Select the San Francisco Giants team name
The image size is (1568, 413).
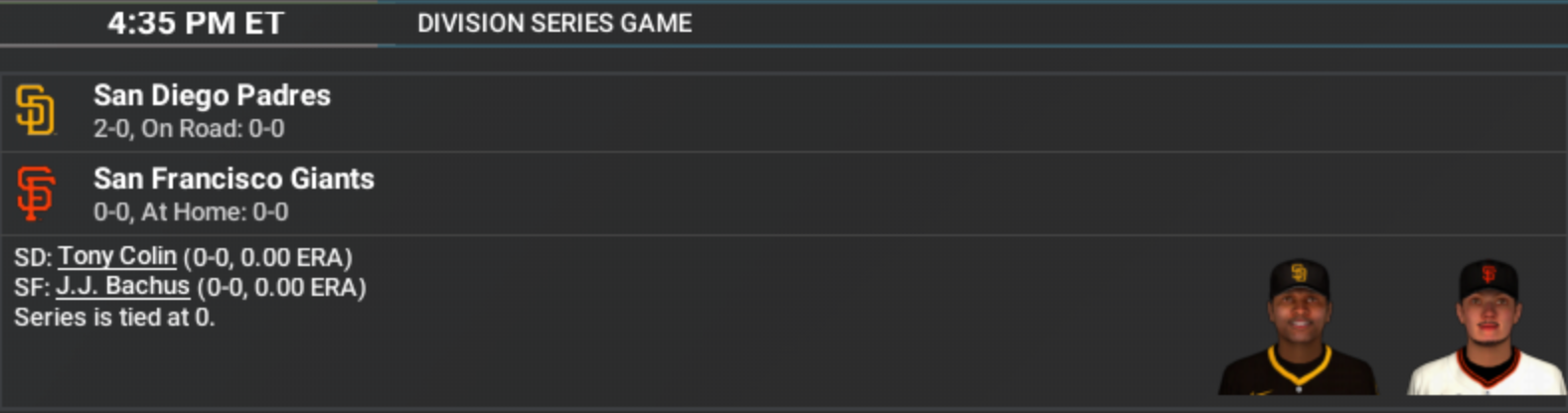(234, 179)
